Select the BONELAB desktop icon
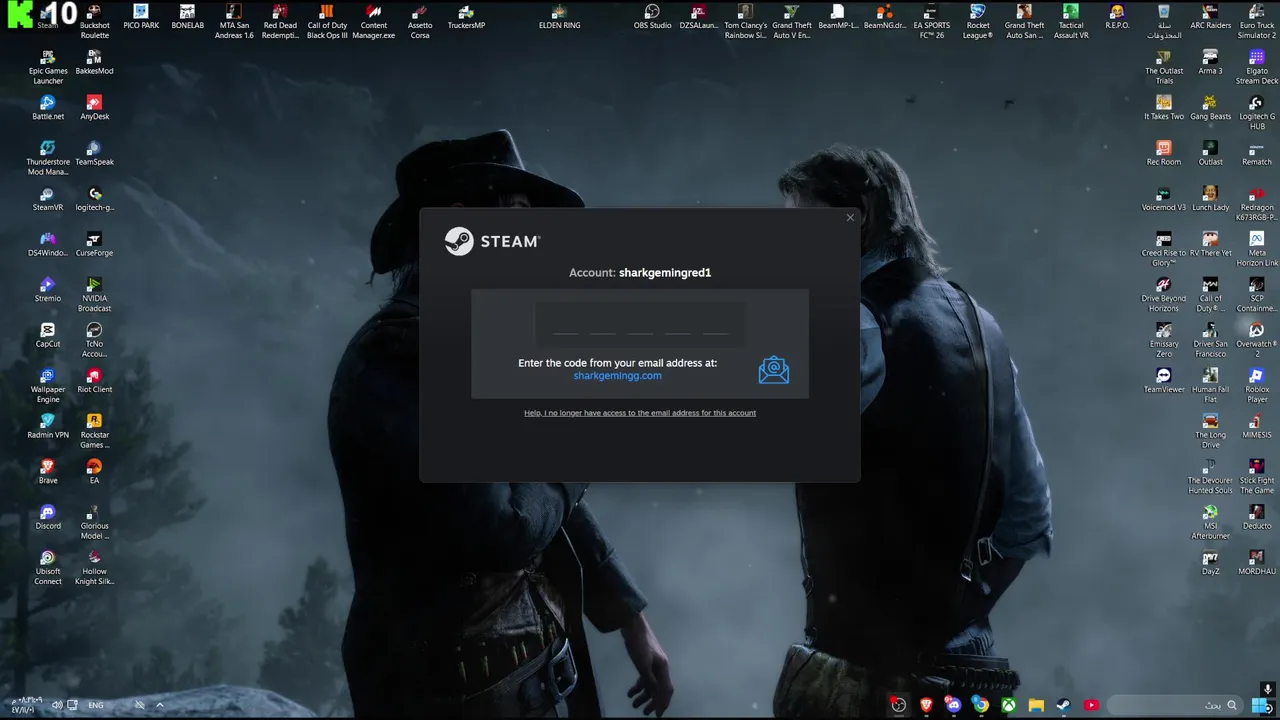The width and height of the screenshot is (1280, 720). pos(187,16)
